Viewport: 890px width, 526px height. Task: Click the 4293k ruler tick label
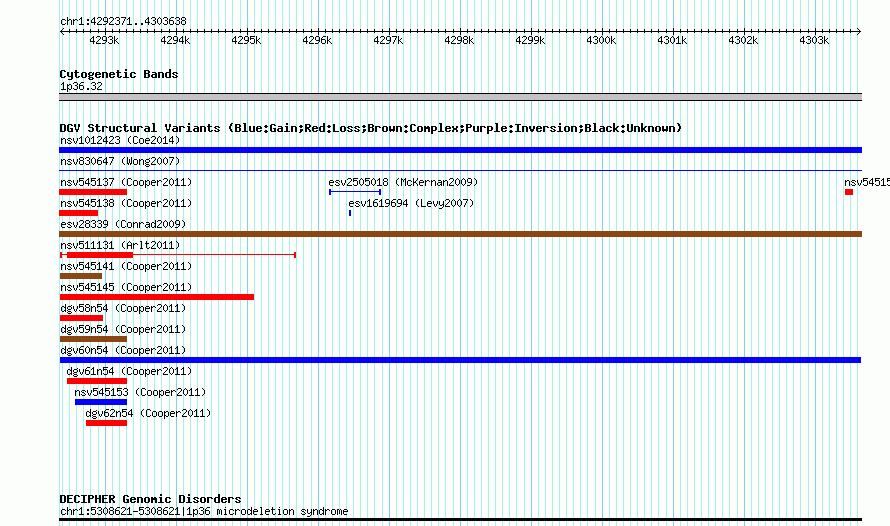click(104, 40)
